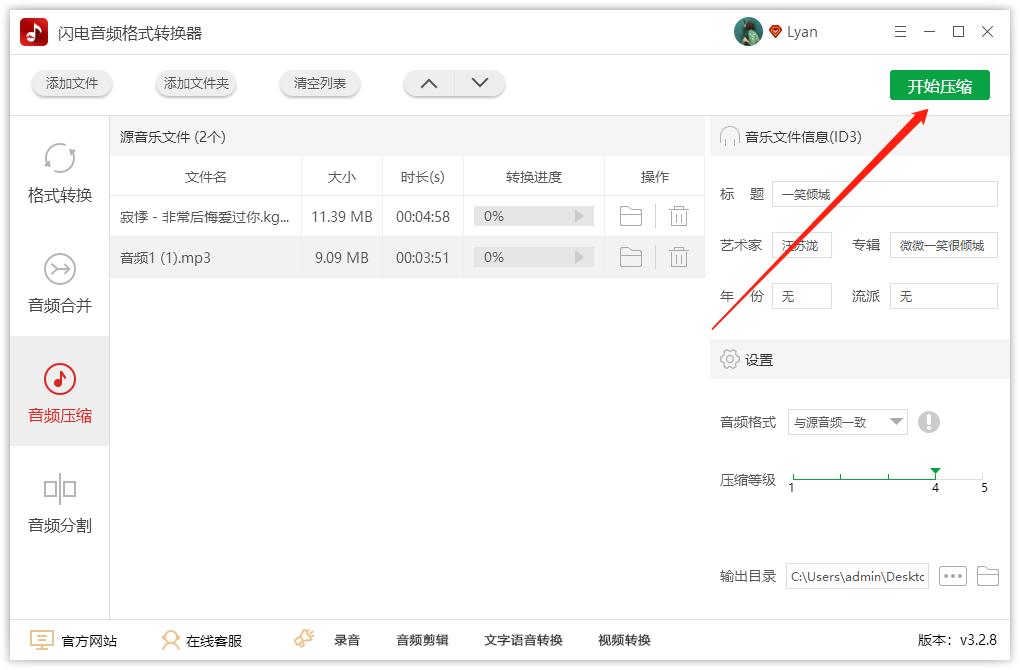This screenshot has height=670, width=1020.
Task: Click the warning icon beside 音频格式
Action: [929, 422]
